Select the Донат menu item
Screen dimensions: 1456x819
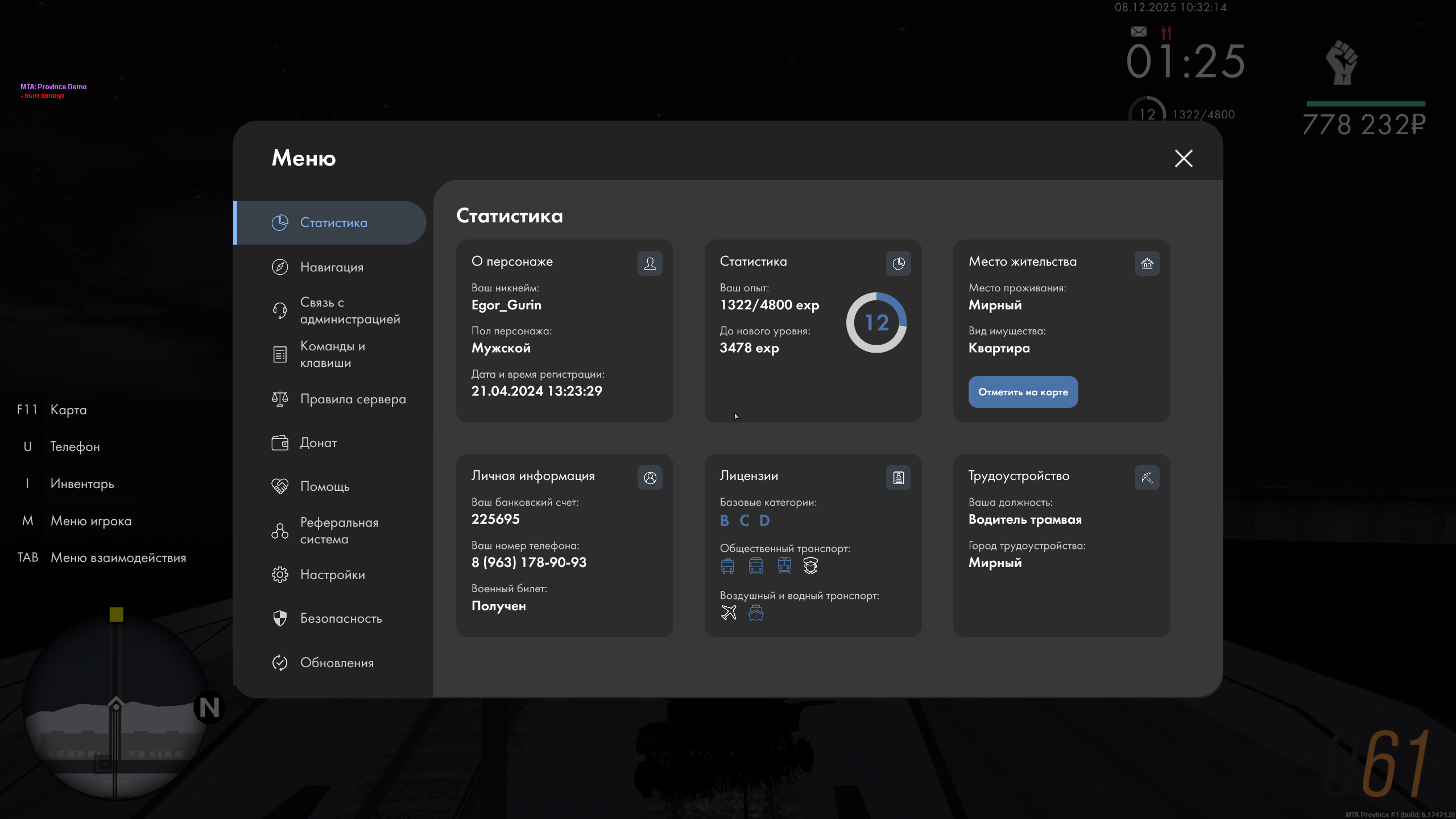click(x=318, y=442)
